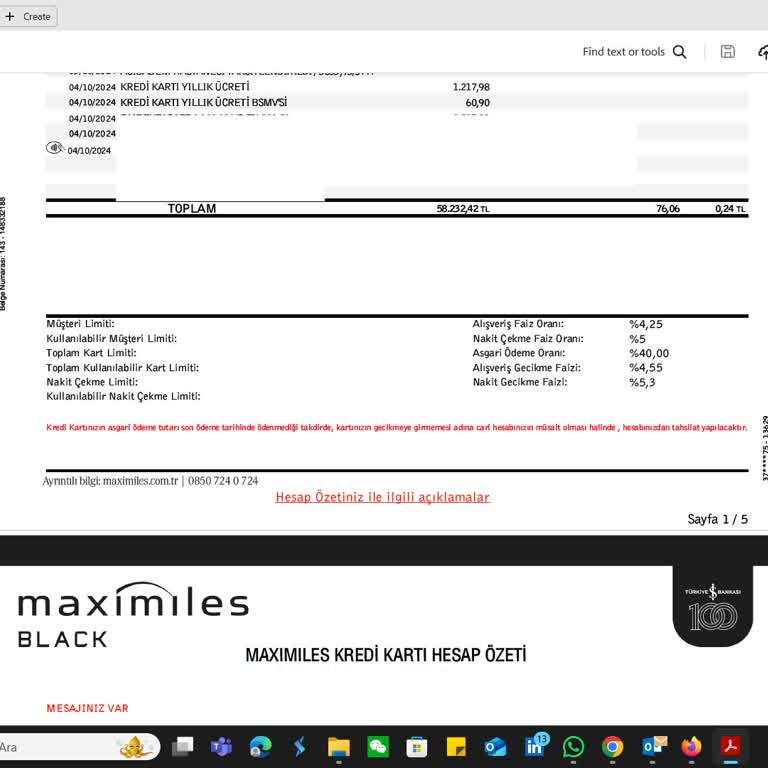The image size is (768, 768).
Task: Click the amount 60,90
Action: [x=478, y=103]
